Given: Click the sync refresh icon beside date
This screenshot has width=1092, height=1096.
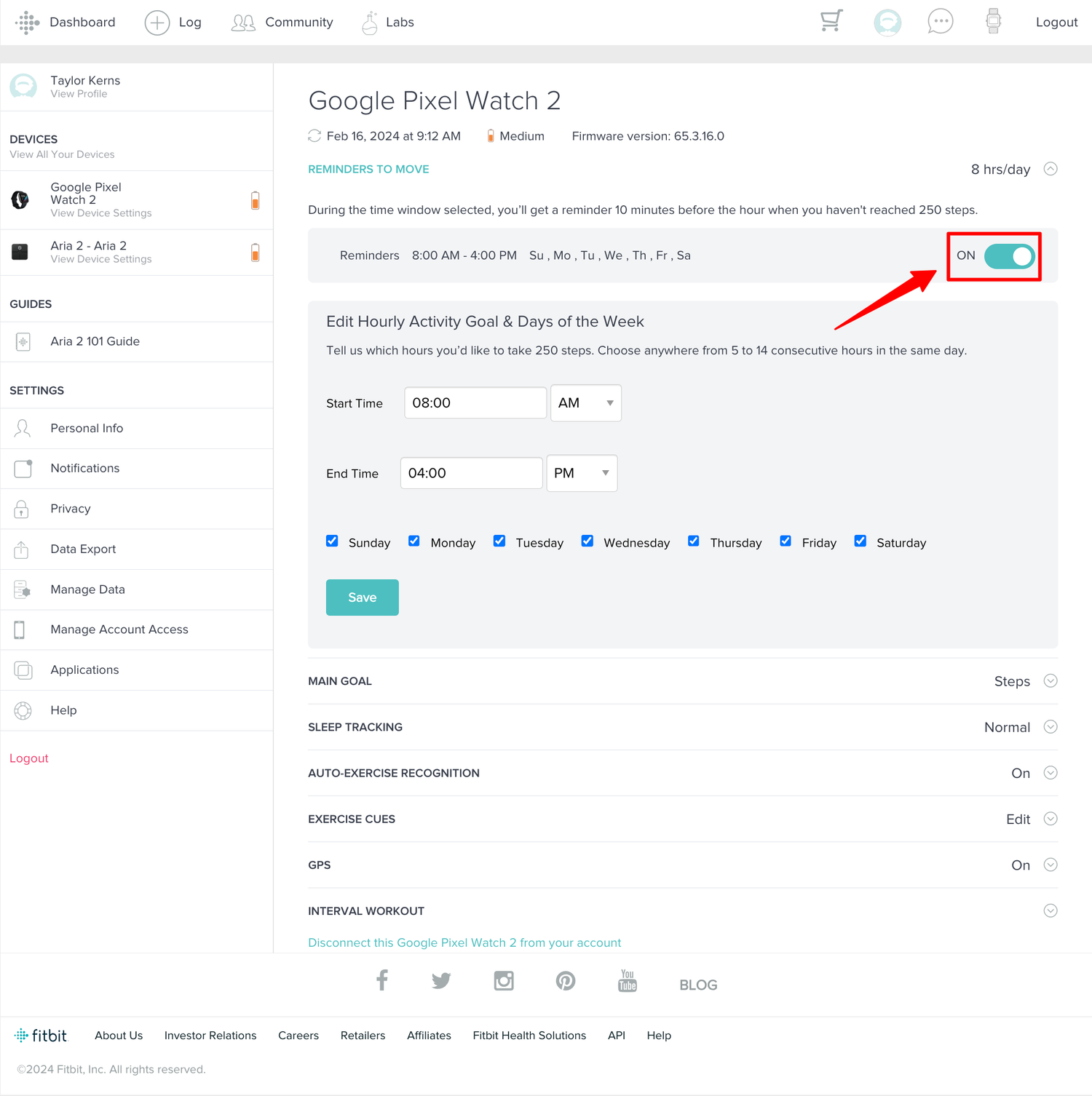Looking at the screenshot, I should [x=314, y=136].
